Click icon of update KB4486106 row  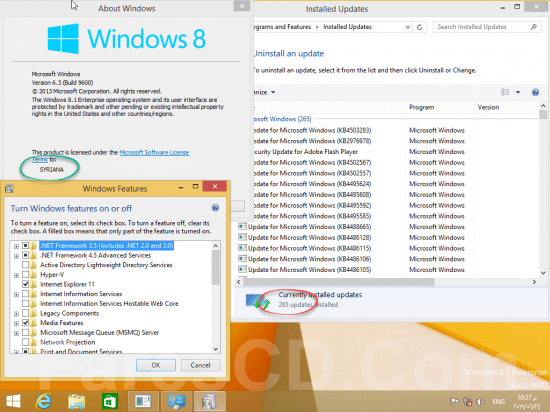pos(242,259)
